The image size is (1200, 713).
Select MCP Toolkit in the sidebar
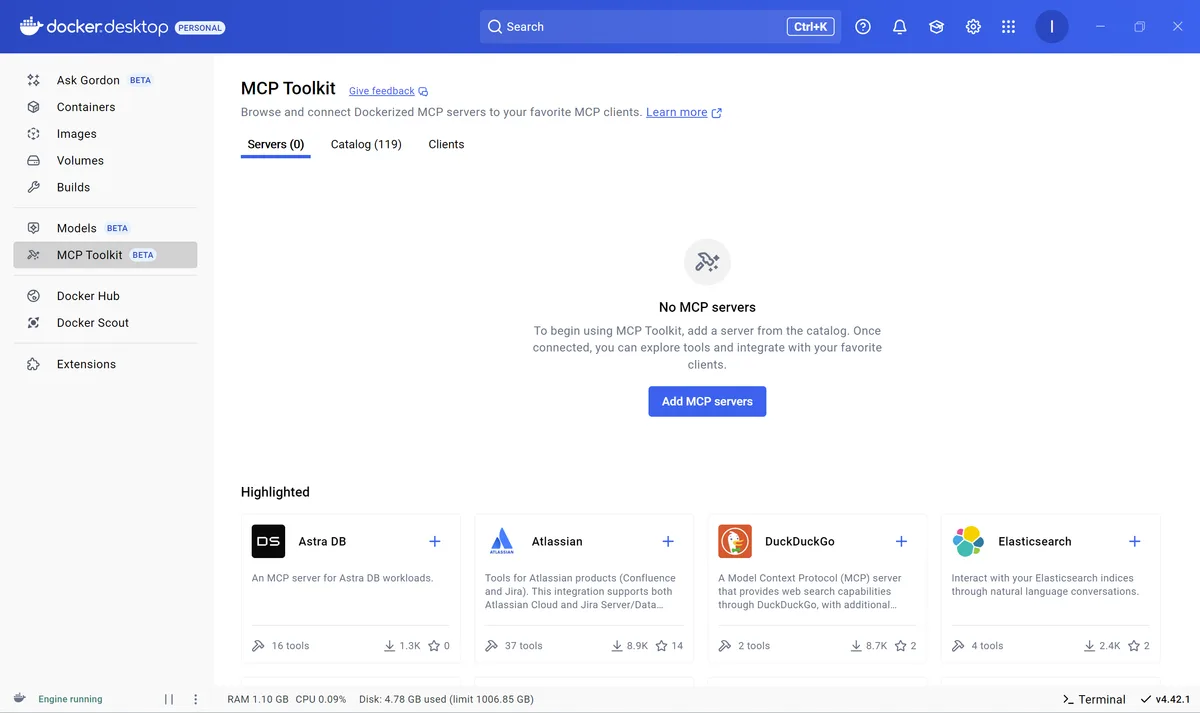tap(105, 255)
